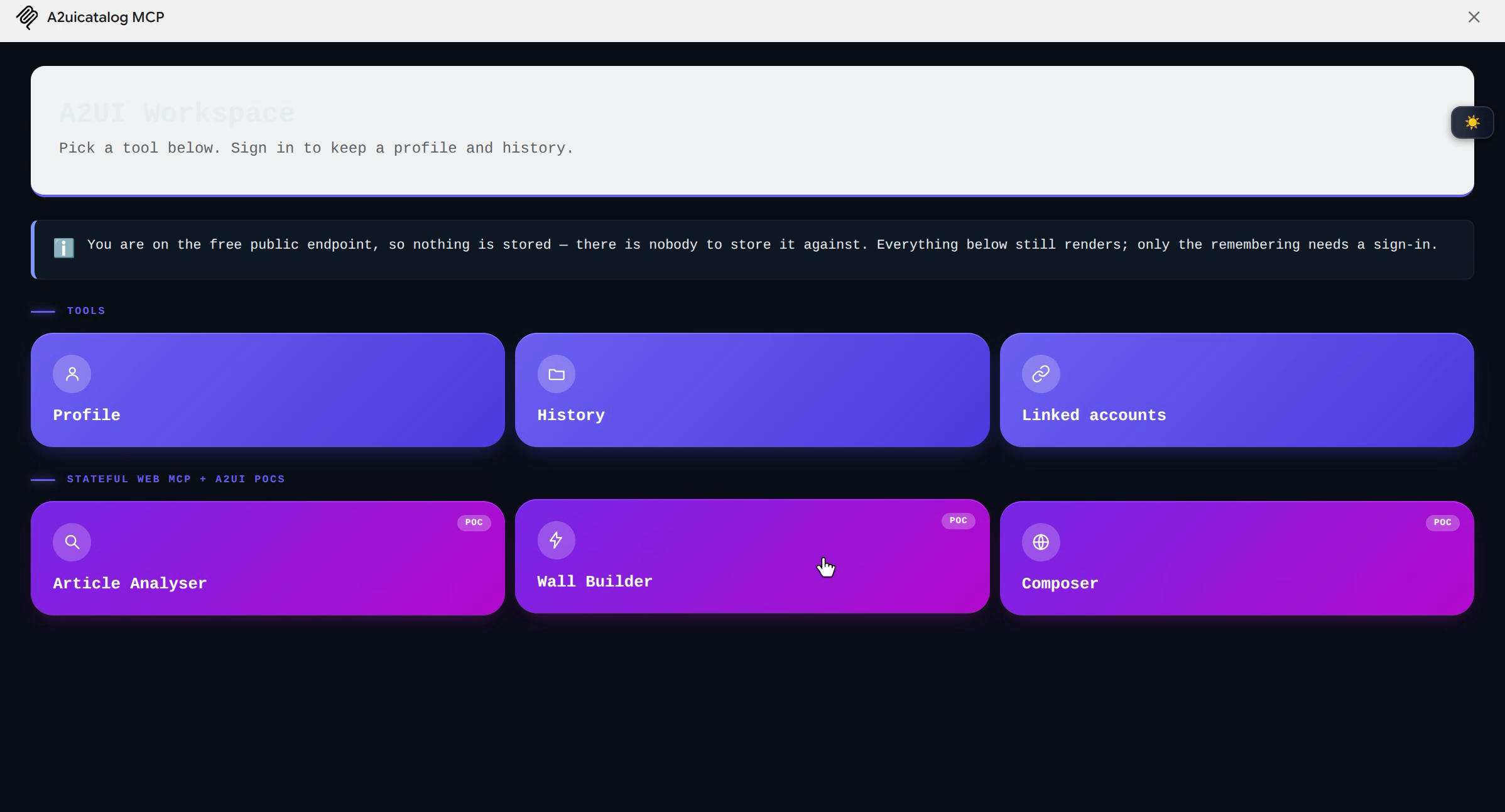Click the A2uicatalog MCP logo icon

click(x=27, y=18)
